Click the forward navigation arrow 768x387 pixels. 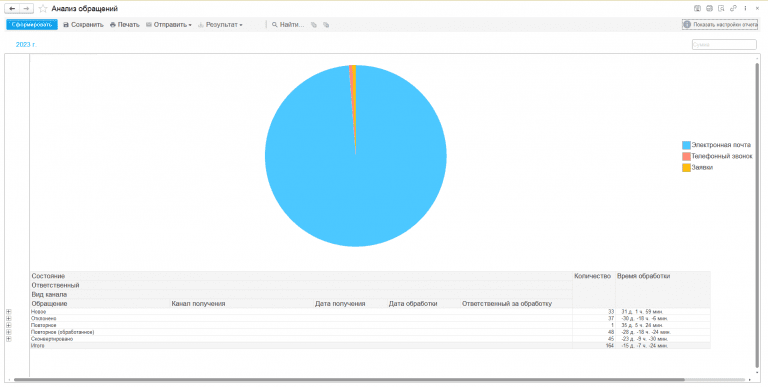26,8
